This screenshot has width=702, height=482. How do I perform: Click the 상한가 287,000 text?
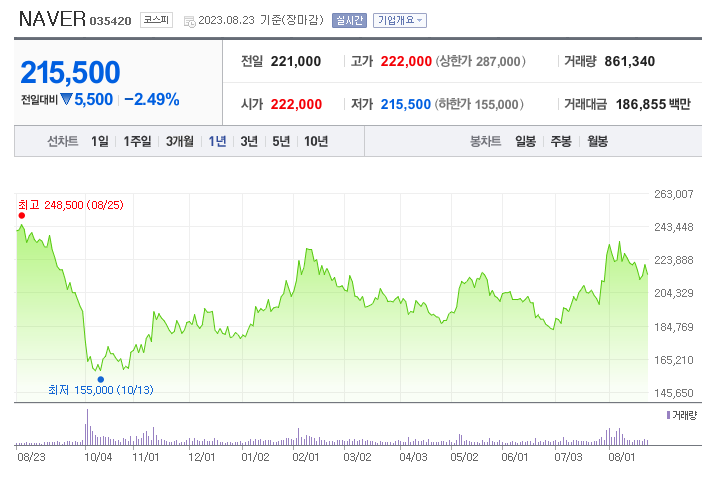click(x=480, y=61)
